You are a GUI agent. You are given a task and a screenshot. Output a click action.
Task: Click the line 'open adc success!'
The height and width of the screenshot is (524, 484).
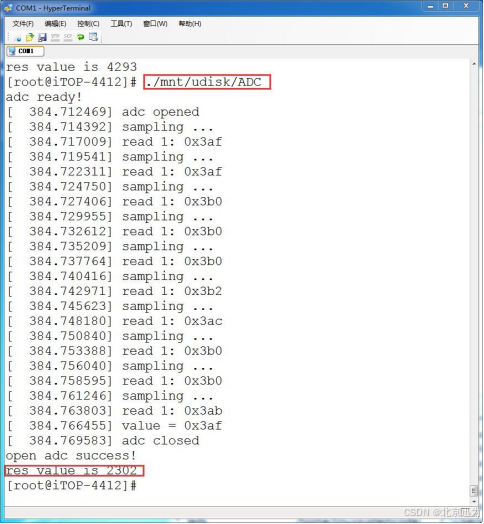coord(71,456)
